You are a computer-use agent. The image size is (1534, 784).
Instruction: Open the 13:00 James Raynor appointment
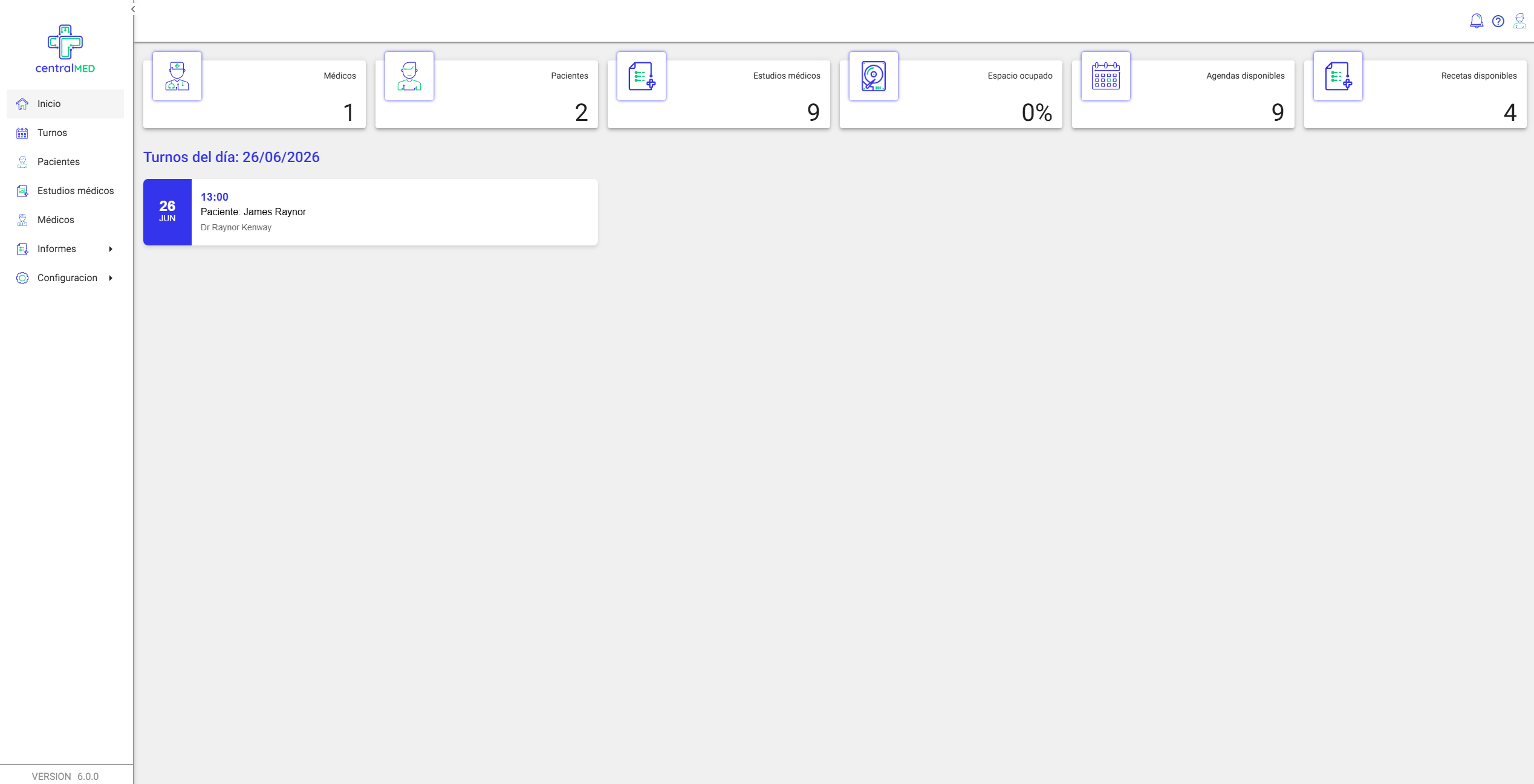pyautogui.click(x=371, y=212)
